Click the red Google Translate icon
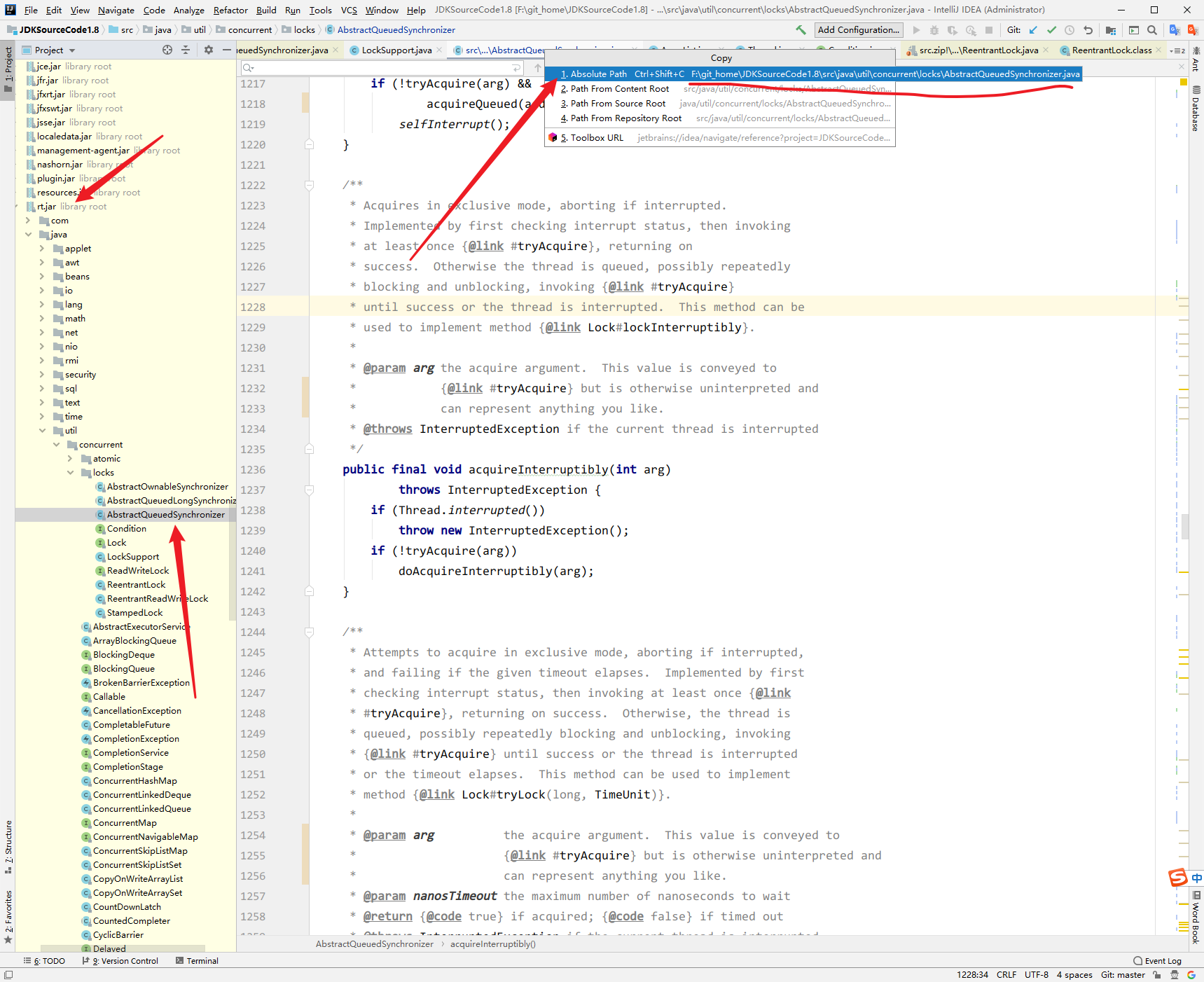This screenshot has width=1204, height=982. [1193, 30]
